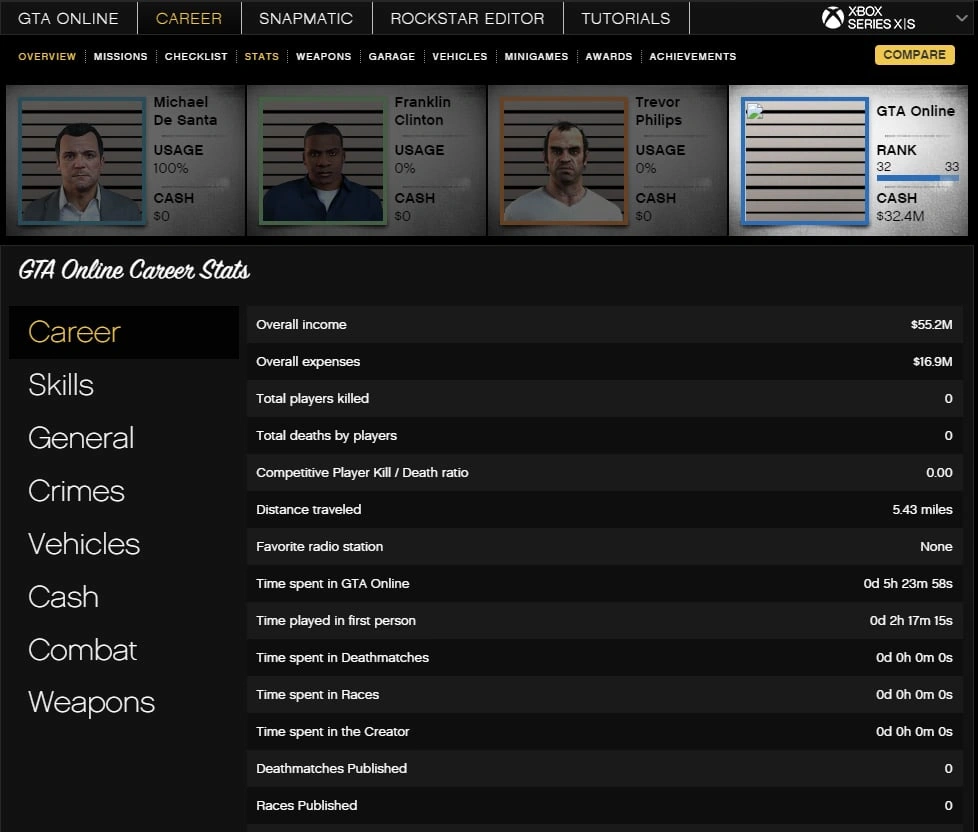Screen dimensions: 978x832
Task: Open the GARAGE sub-navigation link
Action: point(392,57)
